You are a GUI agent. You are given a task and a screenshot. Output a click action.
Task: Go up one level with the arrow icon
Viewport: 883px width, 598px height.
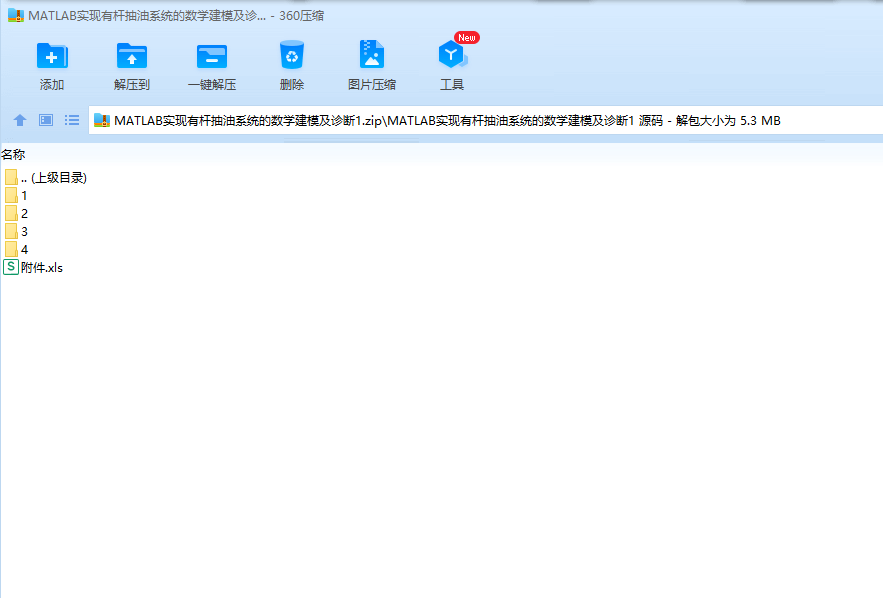click(20, 120)
